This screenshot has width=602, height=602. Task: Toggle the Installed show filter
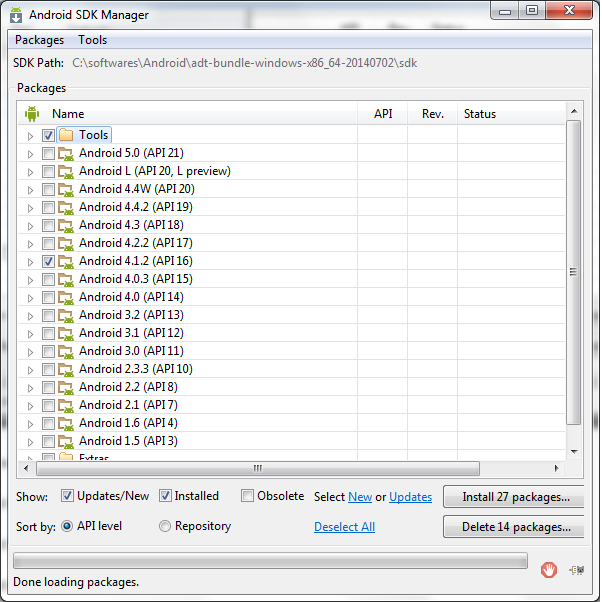(165, 496)
